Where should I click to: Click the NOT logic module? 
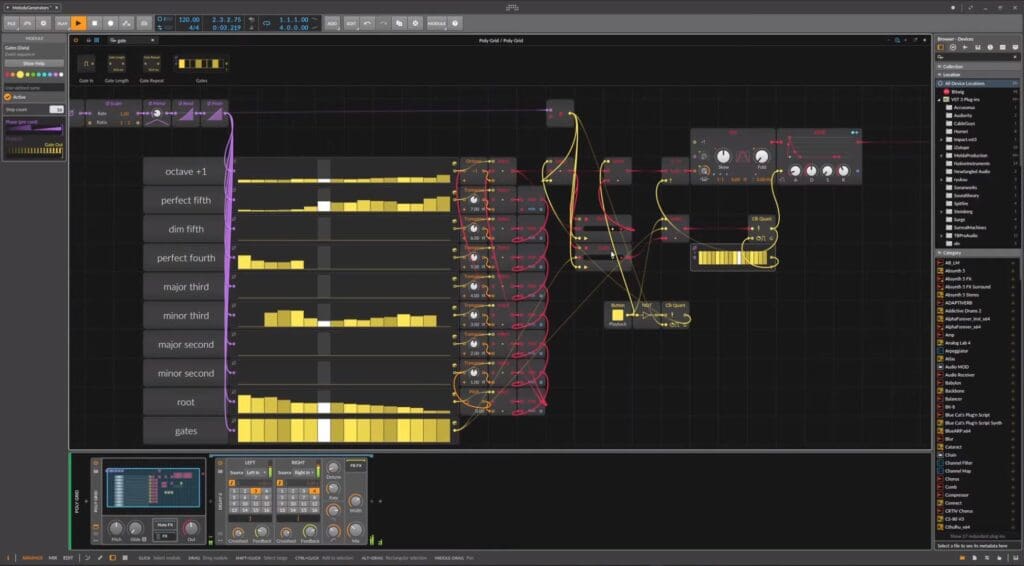647,315
